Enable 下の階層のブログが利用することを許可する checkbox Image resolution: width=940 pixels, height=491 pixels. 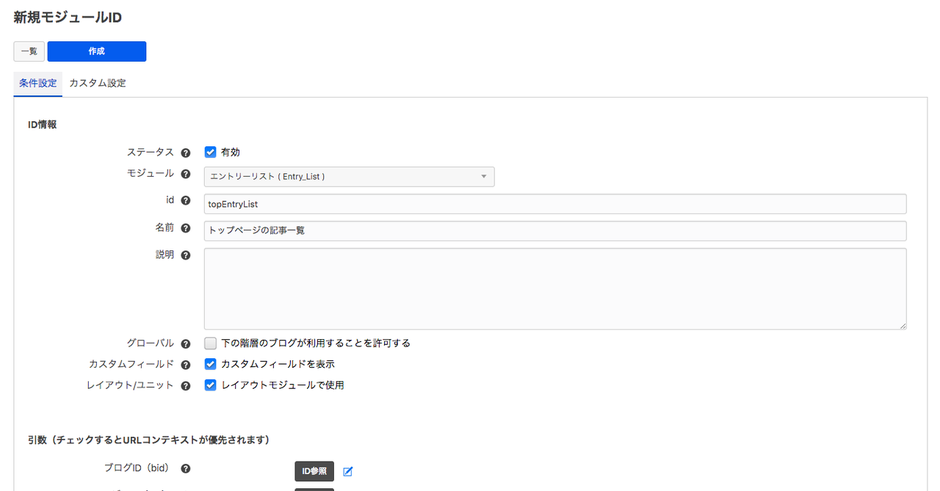(x=211, y=343)
